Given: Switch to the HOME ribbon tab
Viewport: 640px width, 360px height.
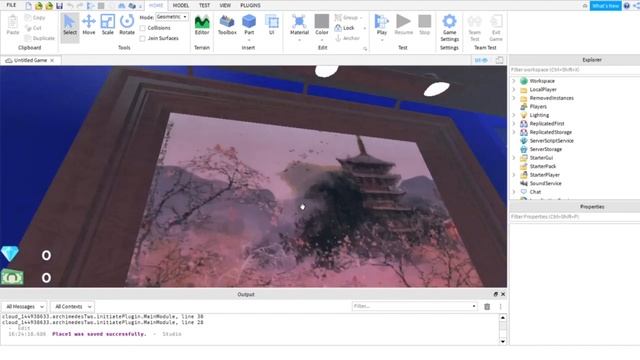Looking at the screenshot, I should [156, 5].
